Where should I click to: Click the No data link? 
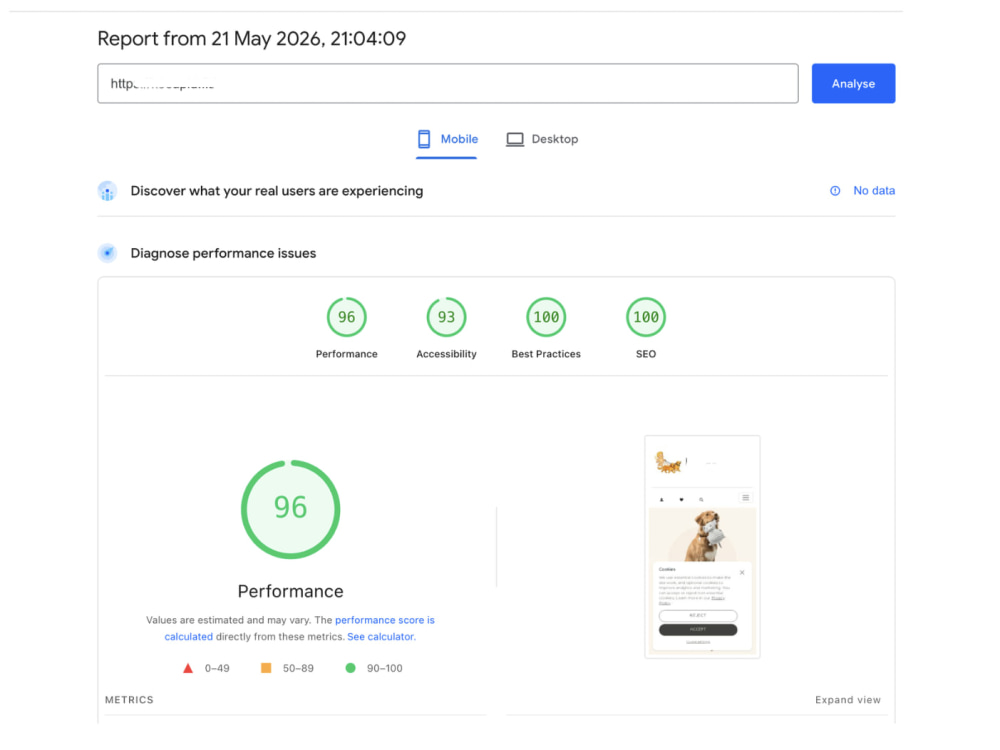(874, 191)
